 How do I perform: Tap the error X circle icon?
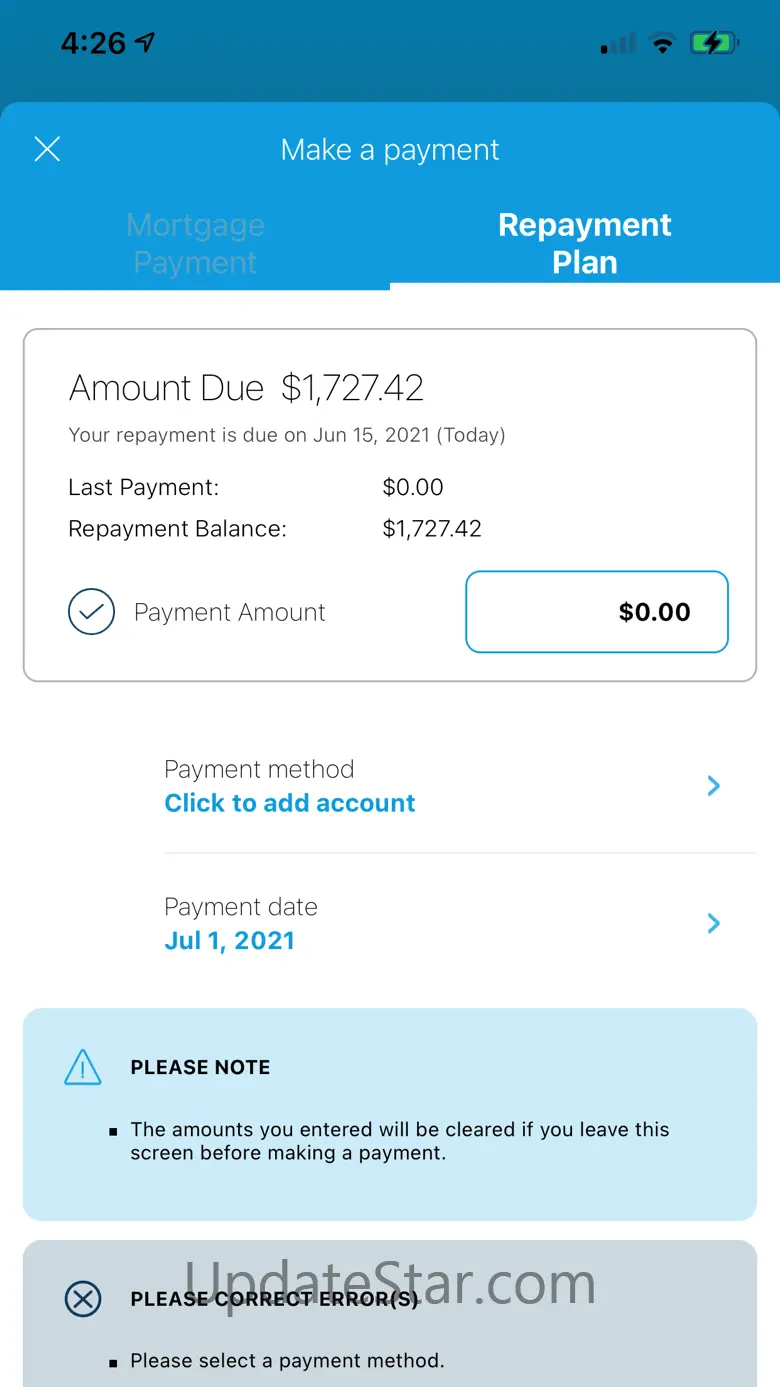83,1299
